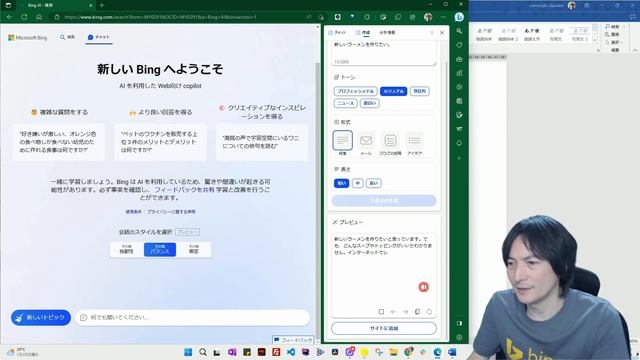Start a New topic
The height and width of the screenshot is (360, 640).
pos(41,317)
